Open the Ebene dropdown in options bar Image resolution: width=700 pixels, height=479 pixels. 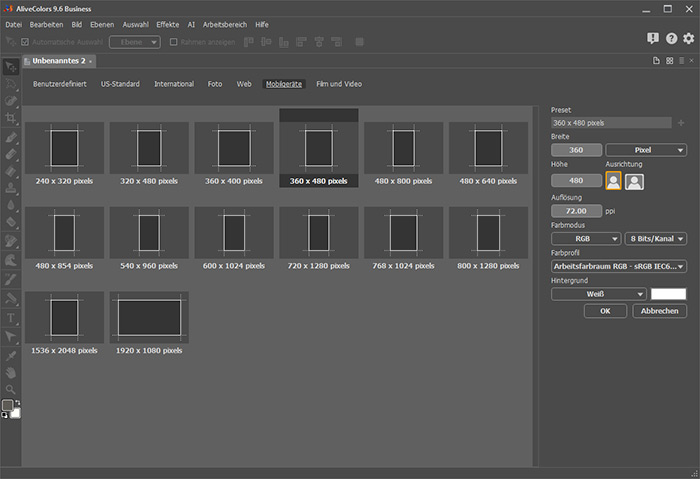[135, 42]
